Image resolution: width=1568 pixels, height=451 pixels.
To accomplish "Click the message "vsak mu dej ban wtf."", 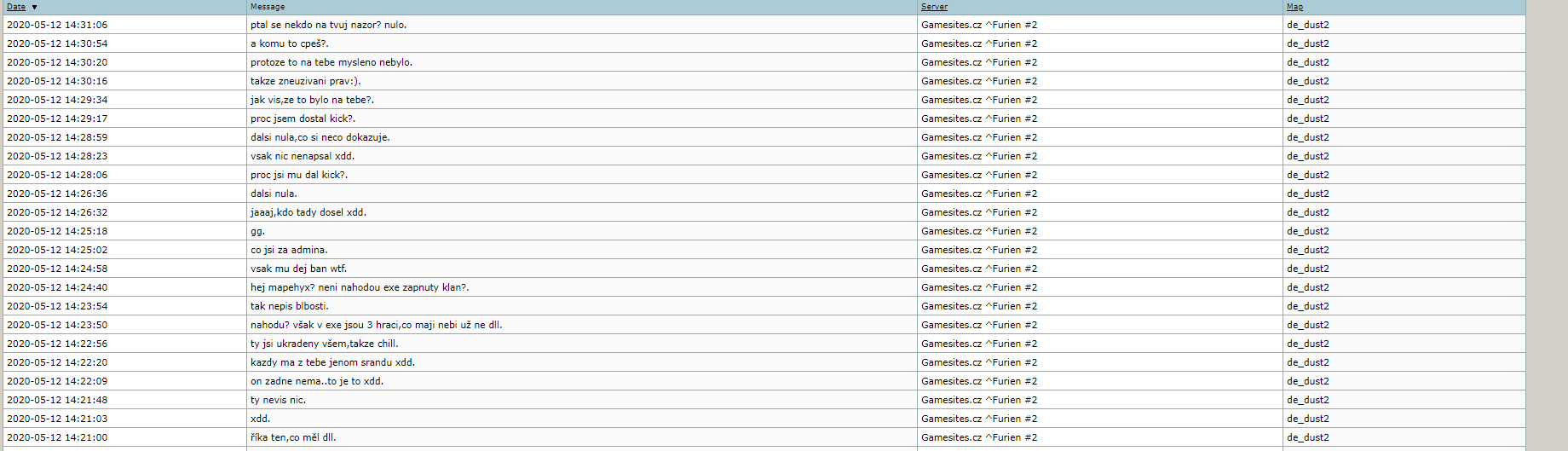I will [x=298, y=269].
